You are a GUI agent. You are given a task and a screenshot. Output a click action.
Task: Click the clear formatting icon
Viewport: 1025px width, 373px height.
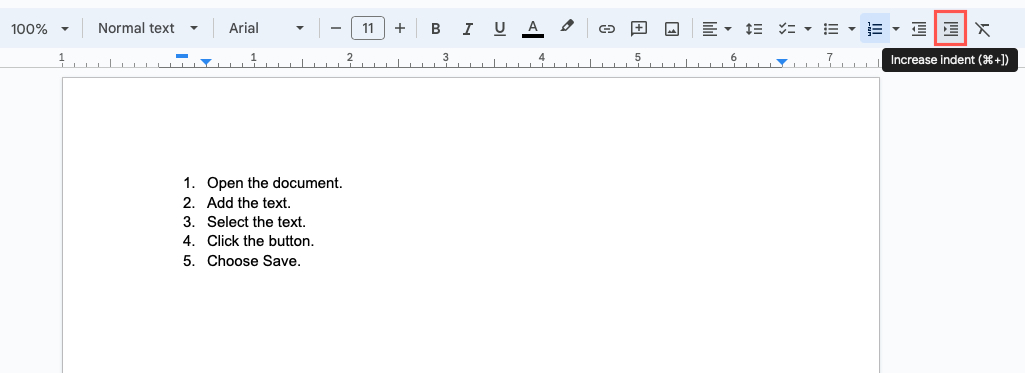click(x=982, y=29)
